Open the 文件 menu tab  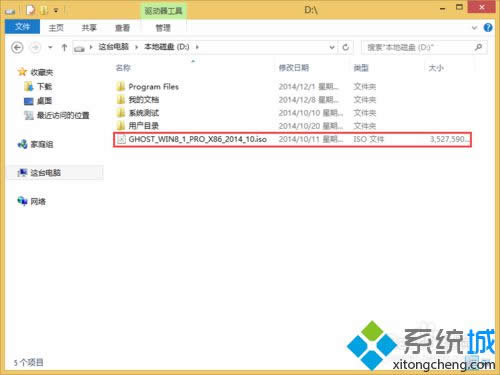tap(22, 27)
